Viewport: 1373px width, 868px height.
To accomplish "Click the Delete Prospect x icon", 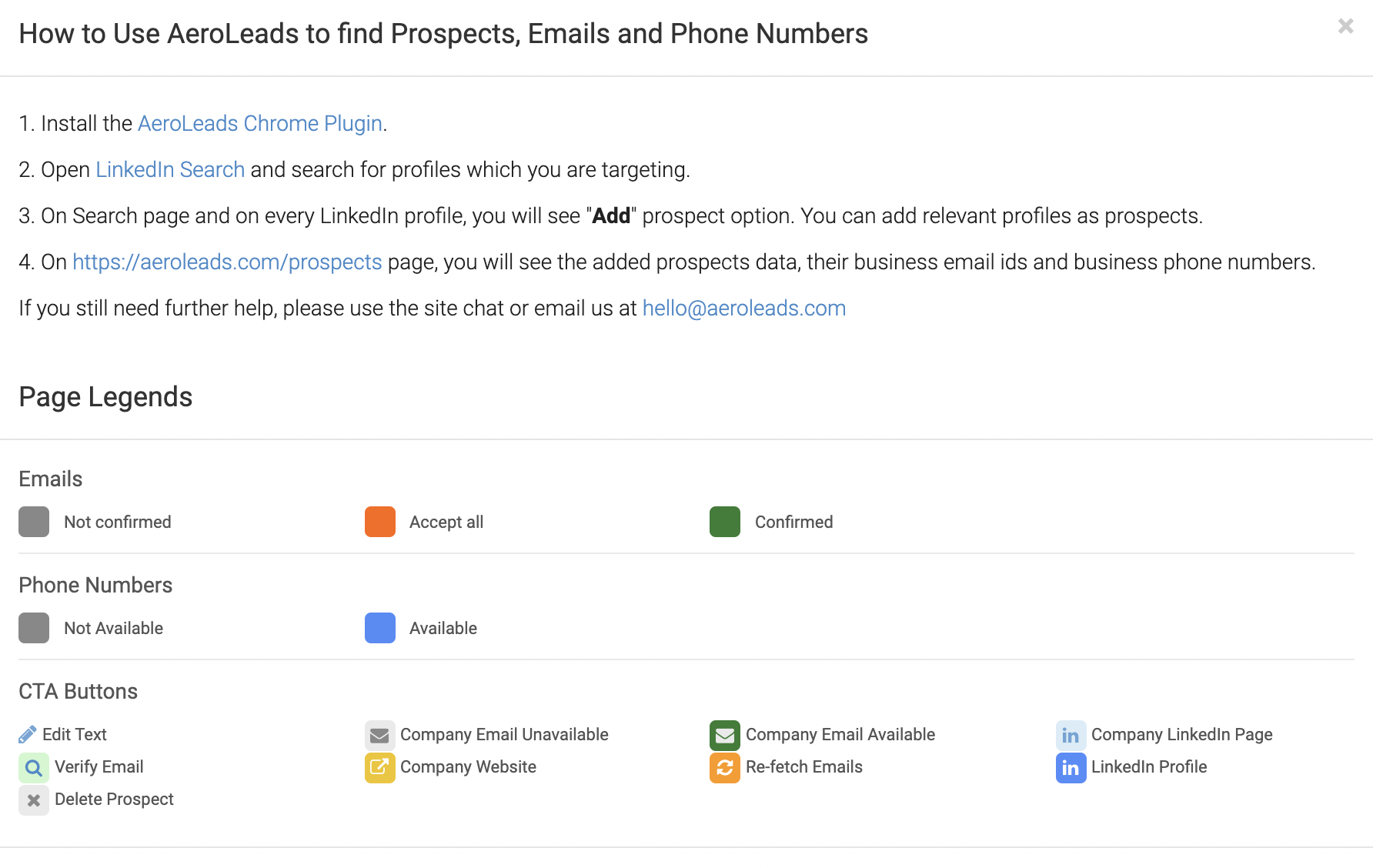I will (x=34, y=800).
